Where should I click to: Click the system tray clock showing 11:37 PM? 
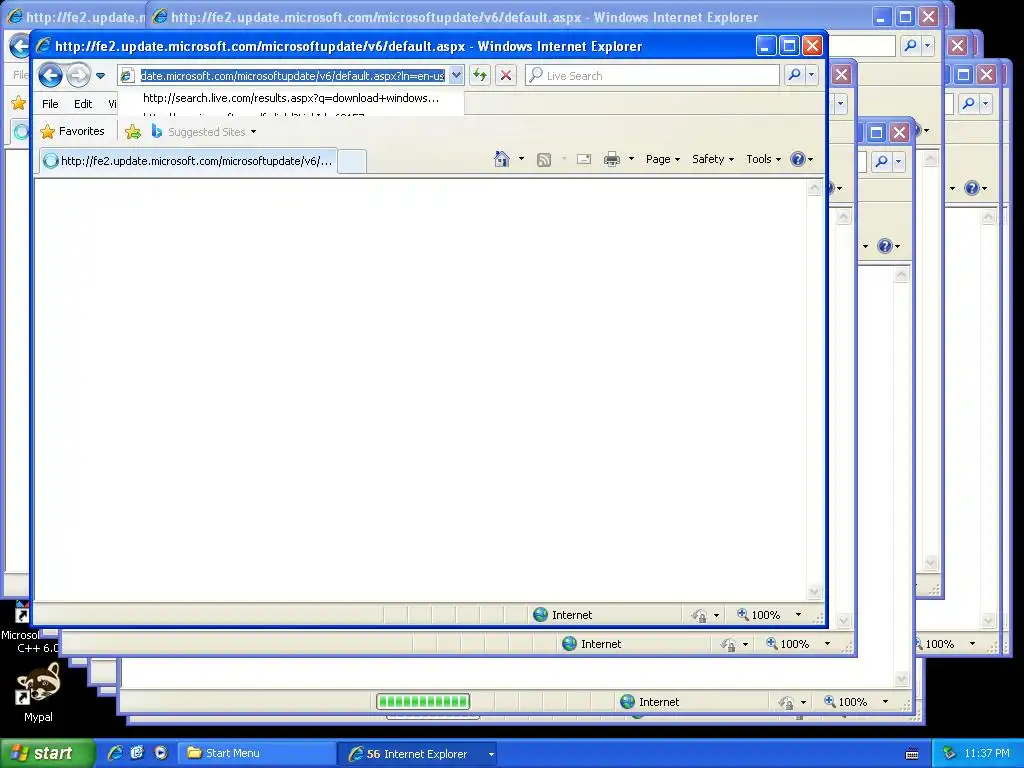coord(987,754)
